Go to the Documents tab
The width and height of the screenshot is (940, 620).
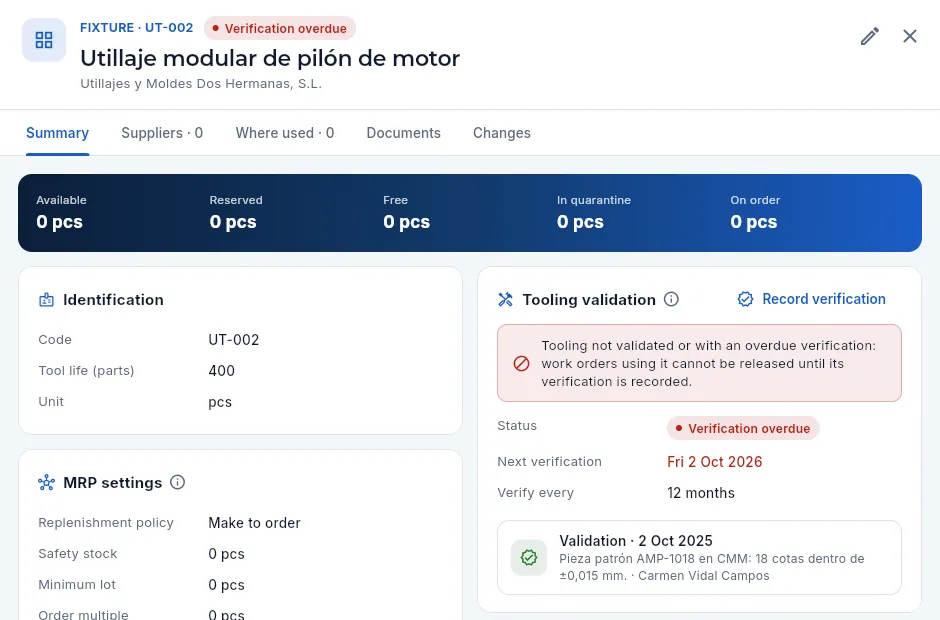[403, 133]
